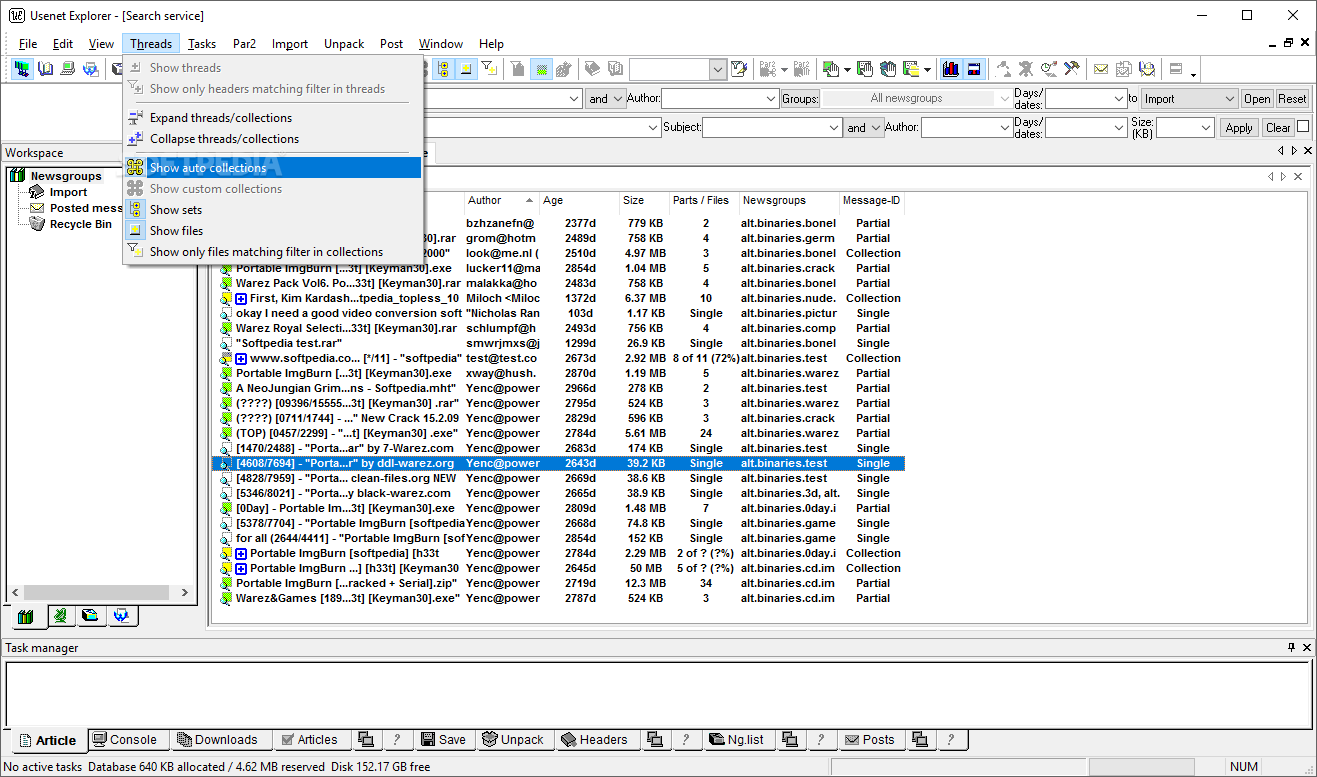Click the Reset button

click(1292, 98)
